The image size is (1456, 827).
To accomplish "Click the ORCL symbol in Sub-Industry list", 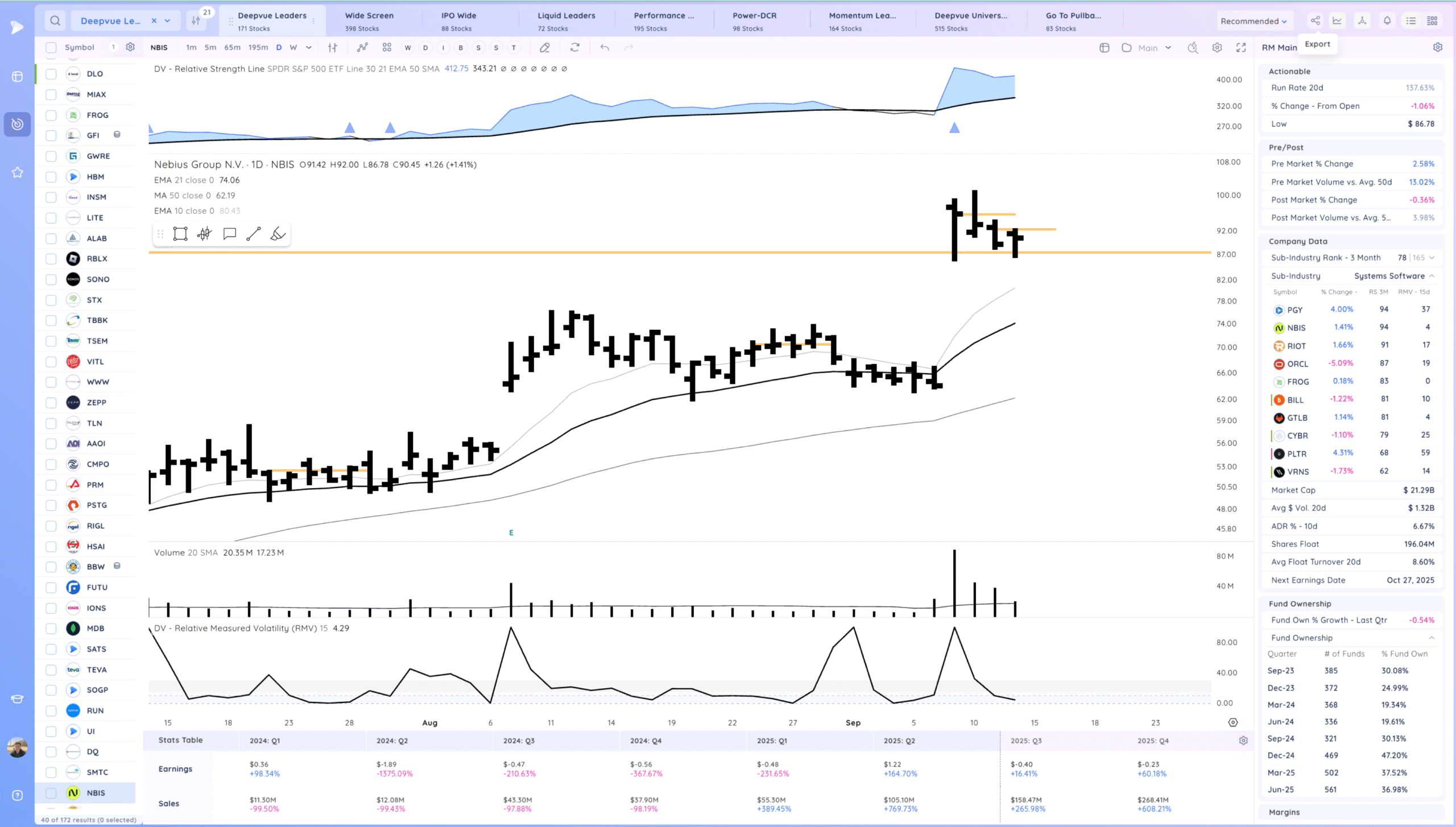I will [1298, 364].
